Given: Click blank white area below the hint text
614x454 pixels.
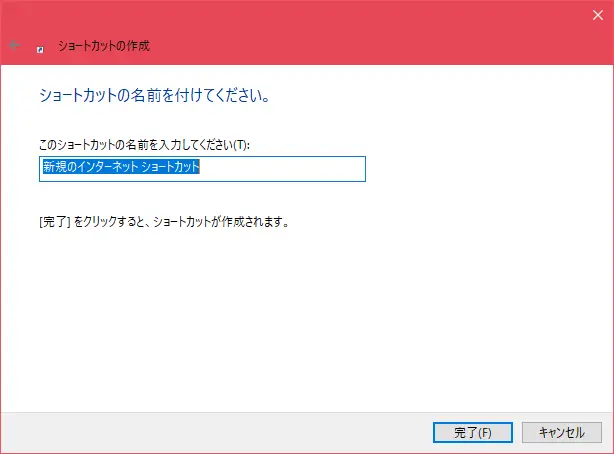Looking at the screenshot, I should 300,320.
